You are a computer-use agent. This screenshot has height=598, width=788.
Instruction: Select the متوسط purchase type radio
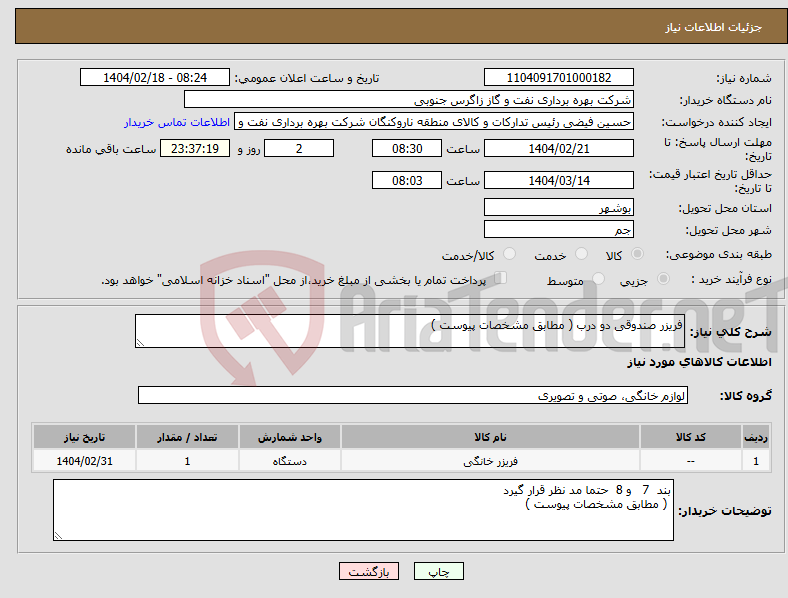[x=598, y=278]
